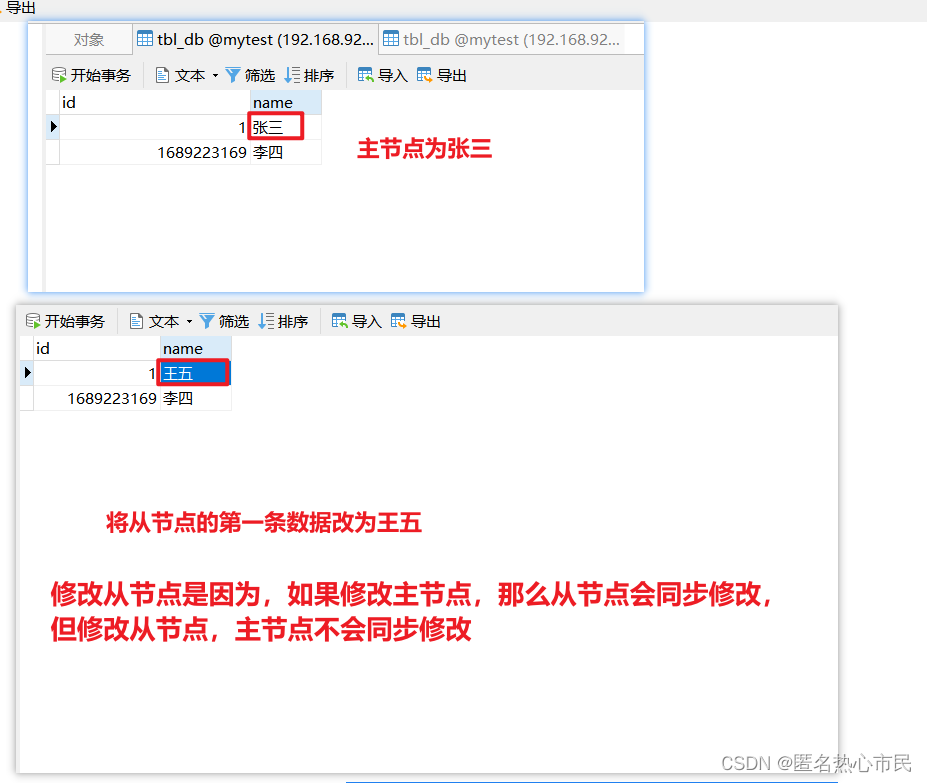Select id cell 1 in lower table
This screenshot has height=783, width=927.
click(x=96, y=373)
